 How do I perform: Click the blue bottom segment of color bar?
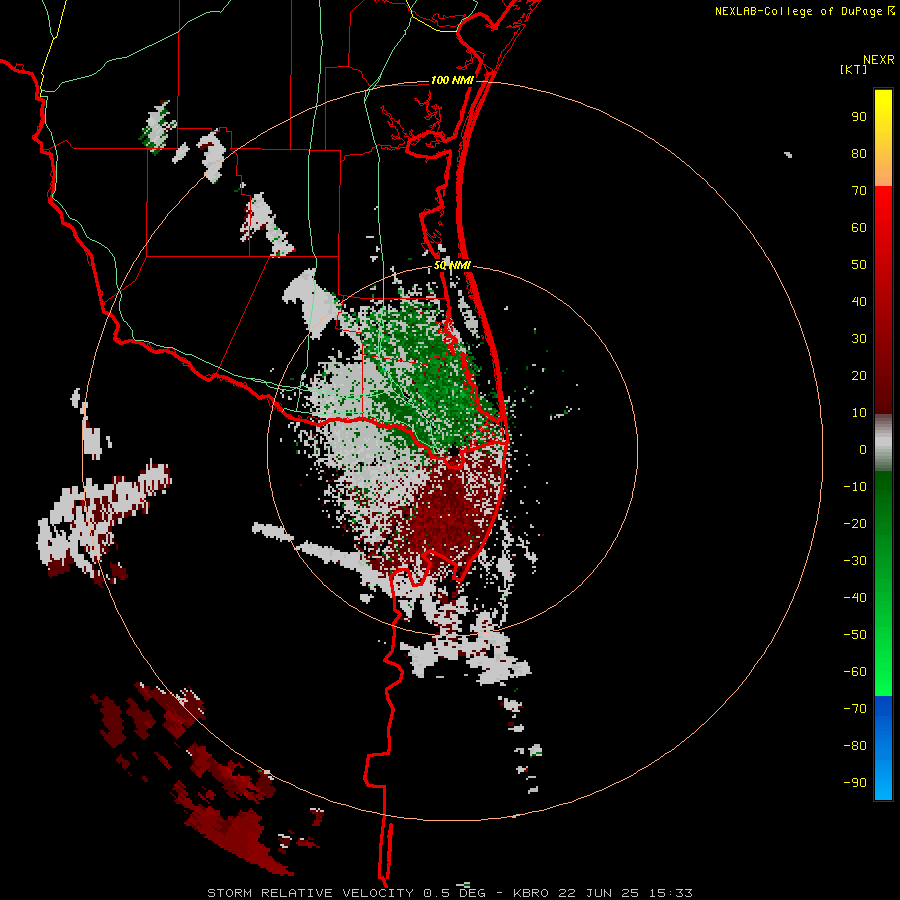pos(883,748)
